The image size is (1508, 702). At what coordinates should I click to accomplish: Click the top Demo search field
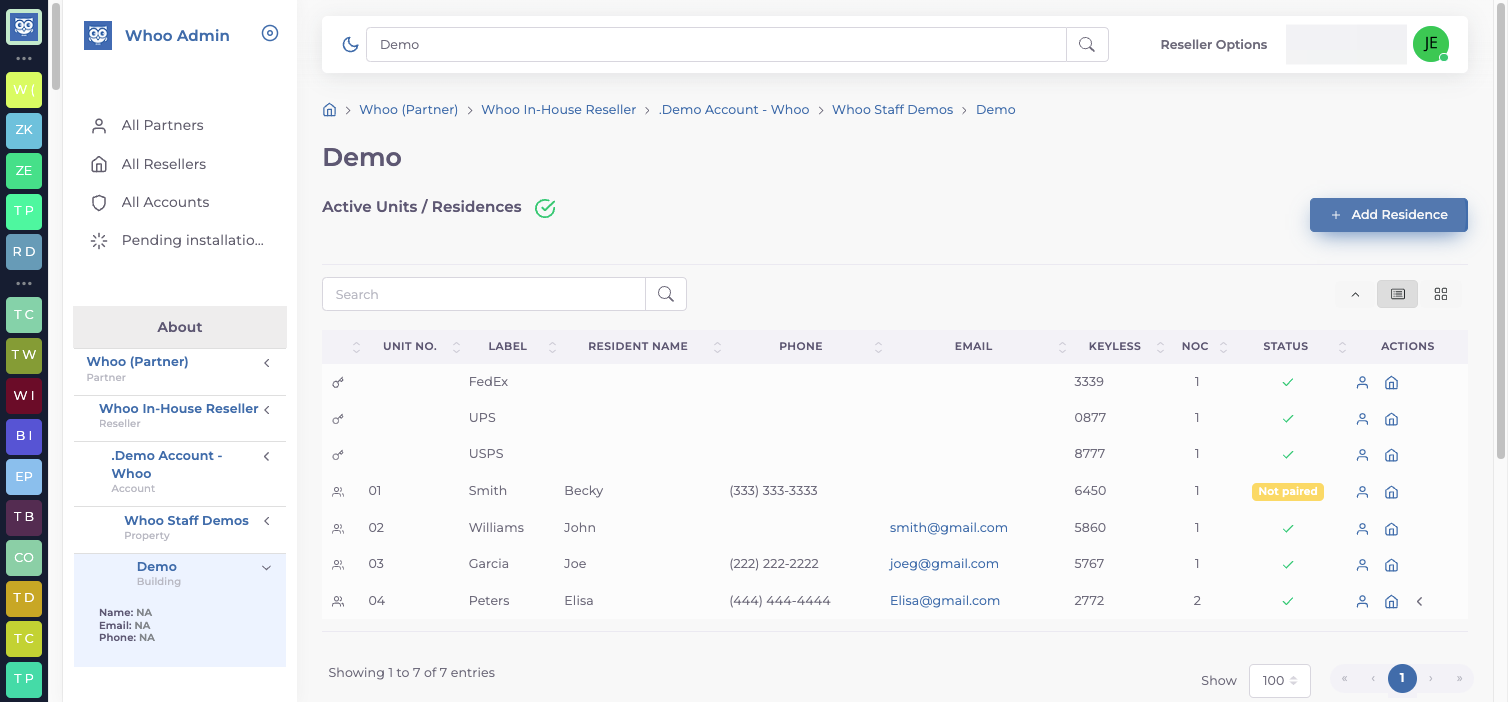coord(716,44)
